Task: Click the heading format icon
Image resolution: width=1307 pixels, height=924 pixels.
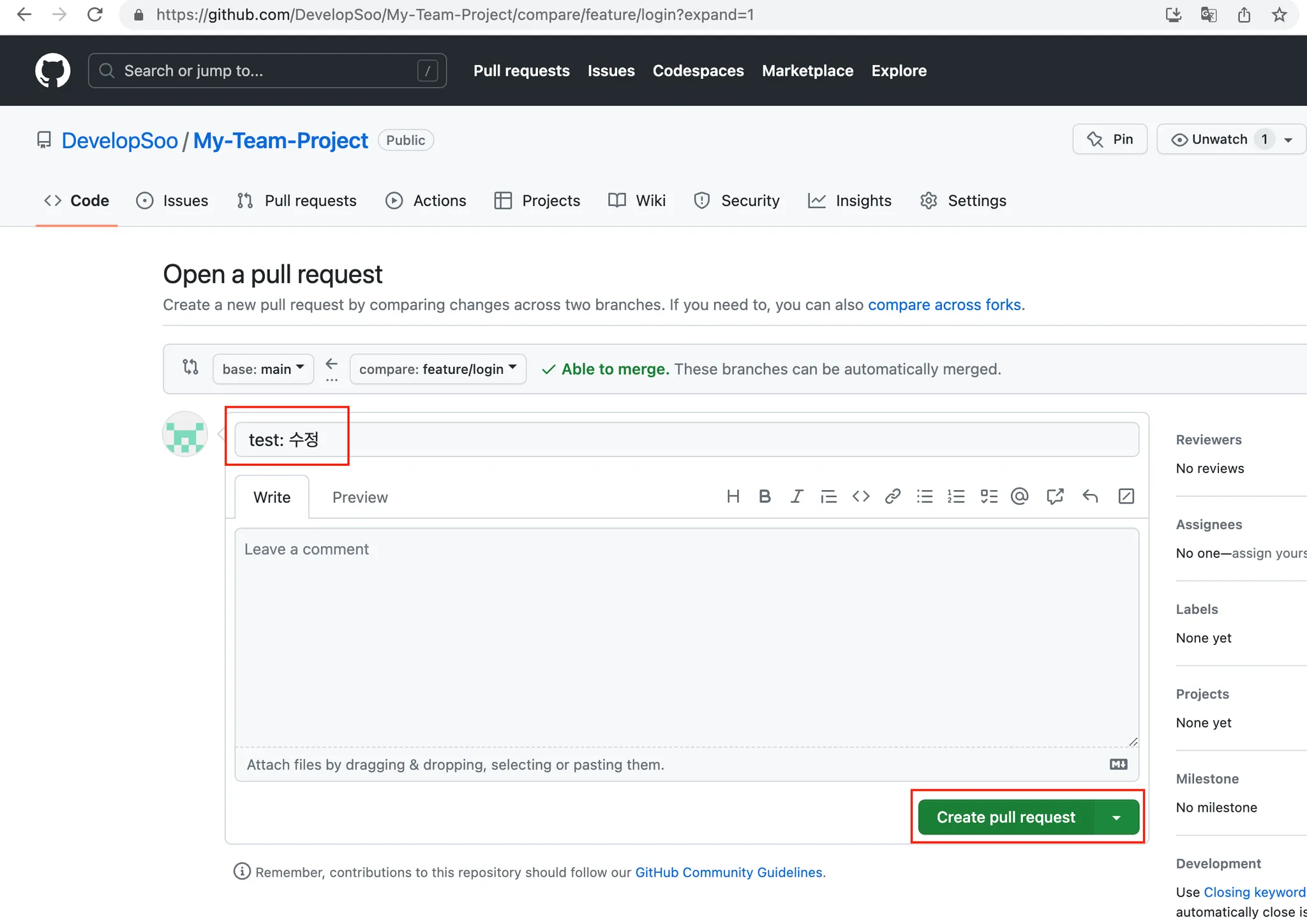Action: pos(733,496)
